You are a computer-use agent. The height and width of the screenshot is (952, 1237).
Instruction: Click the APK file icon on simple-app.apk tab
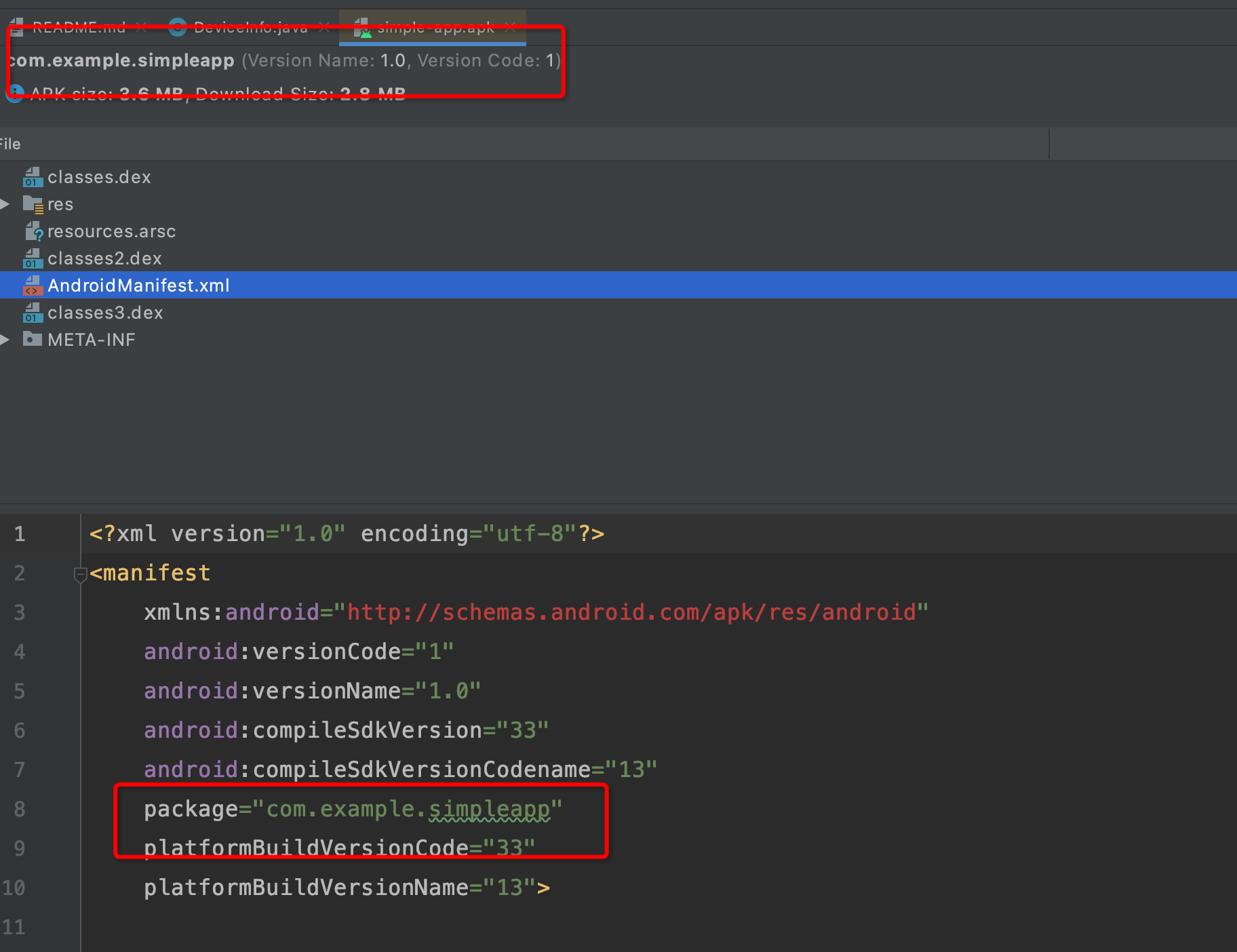click(363, 28)
